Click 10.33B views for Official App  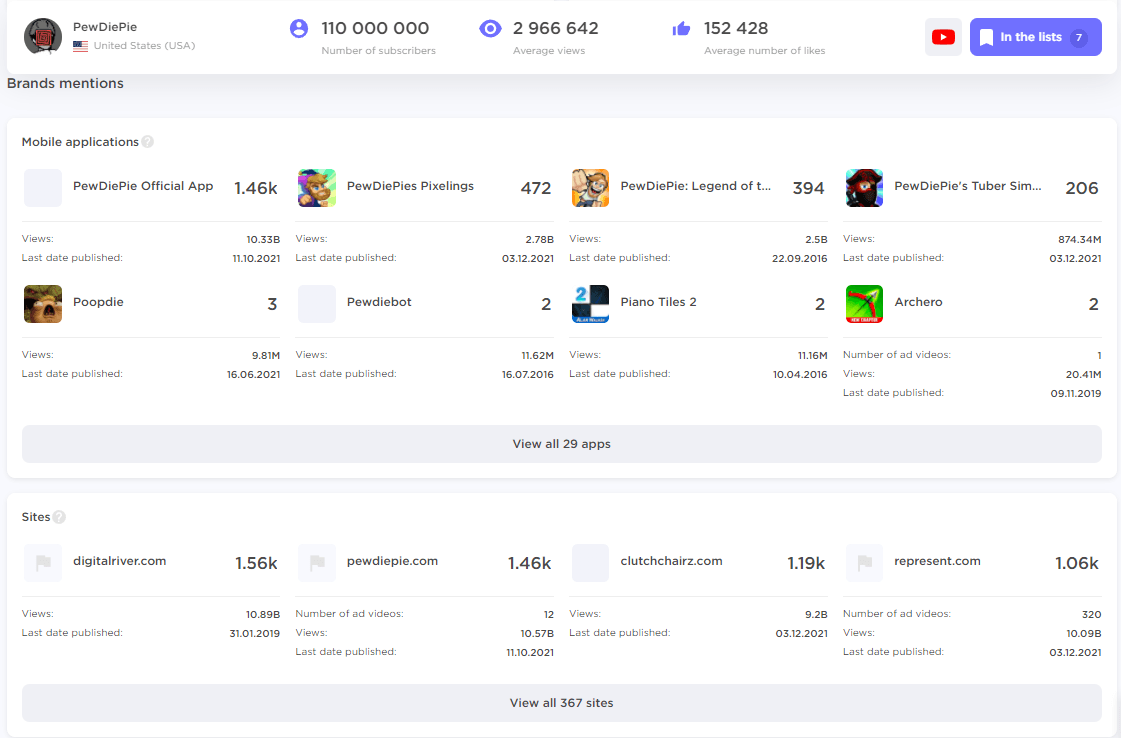coord(263,240)
